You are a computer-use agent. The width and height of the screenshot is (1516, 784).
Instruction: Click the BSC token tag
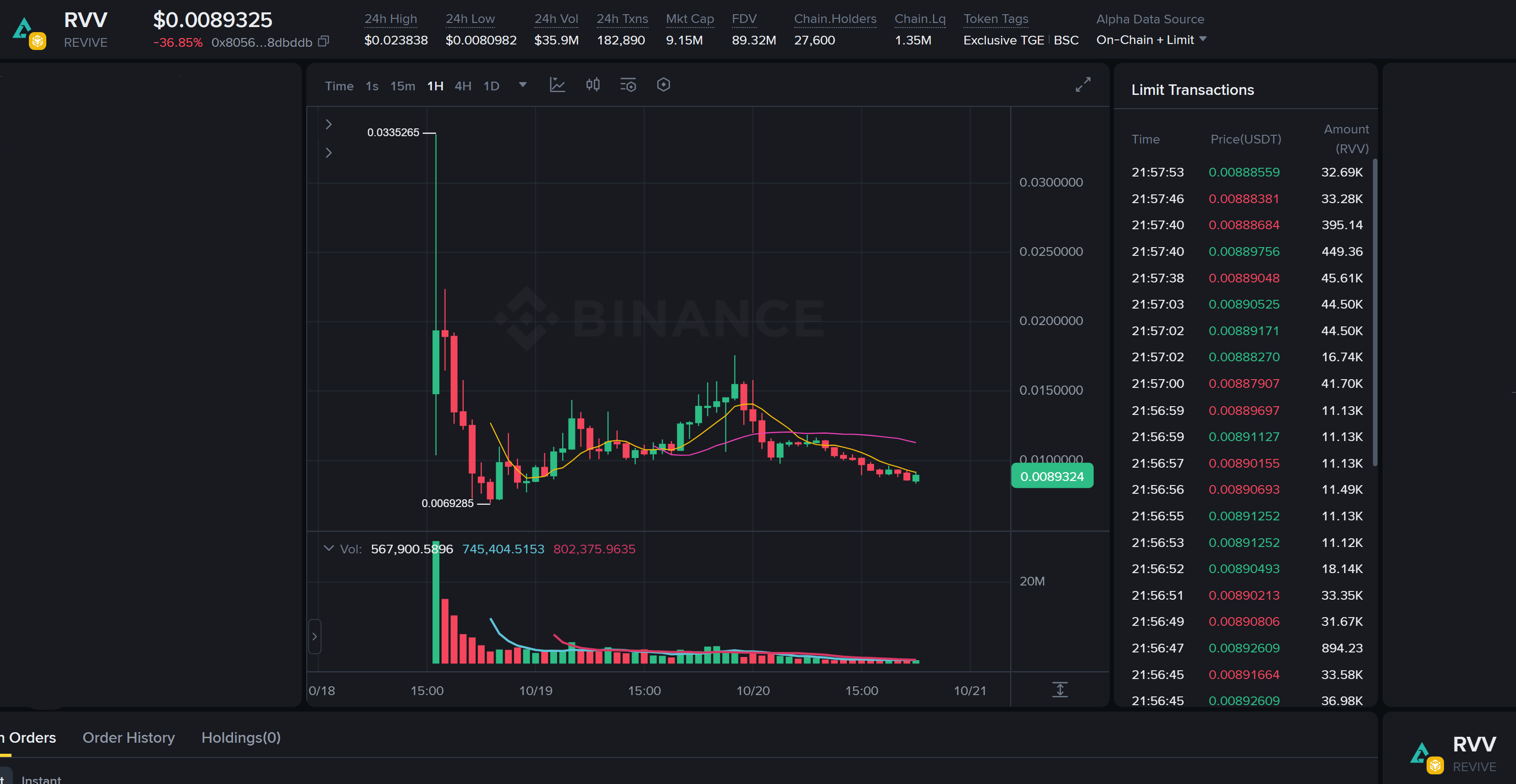coord(1066,40)
